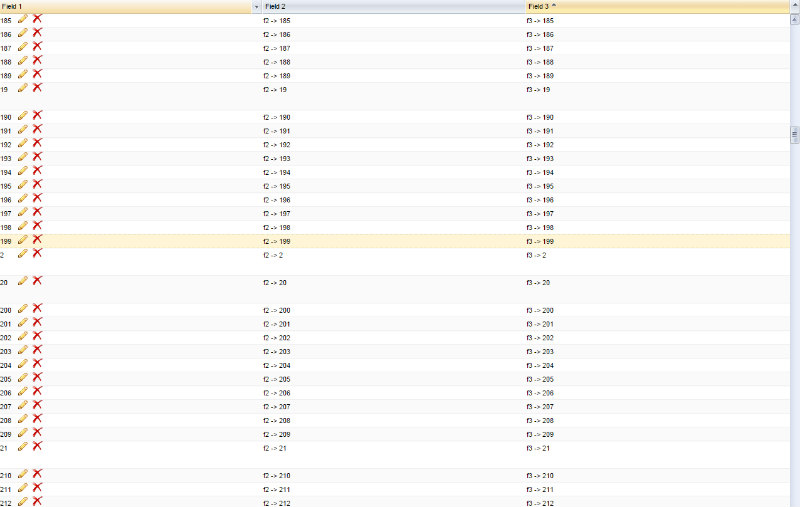Delete row 197 using the red X icon

click(x=37, y=212)
